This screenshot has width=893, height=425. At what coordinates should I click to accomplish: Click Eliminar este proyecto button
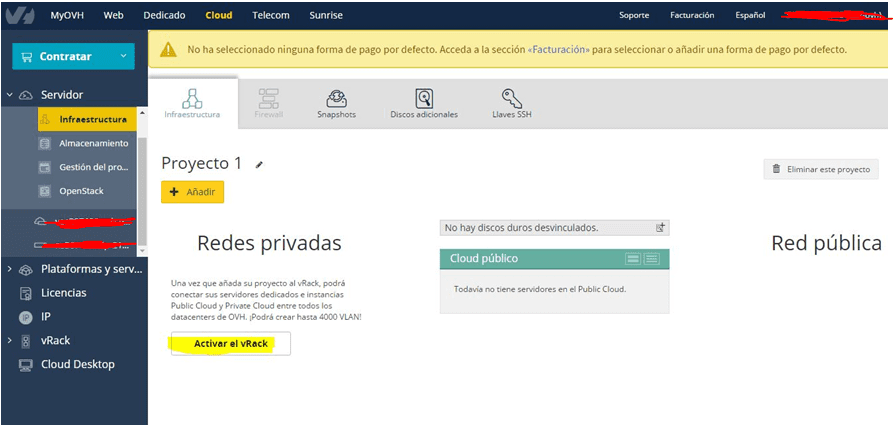pos(821,169)
